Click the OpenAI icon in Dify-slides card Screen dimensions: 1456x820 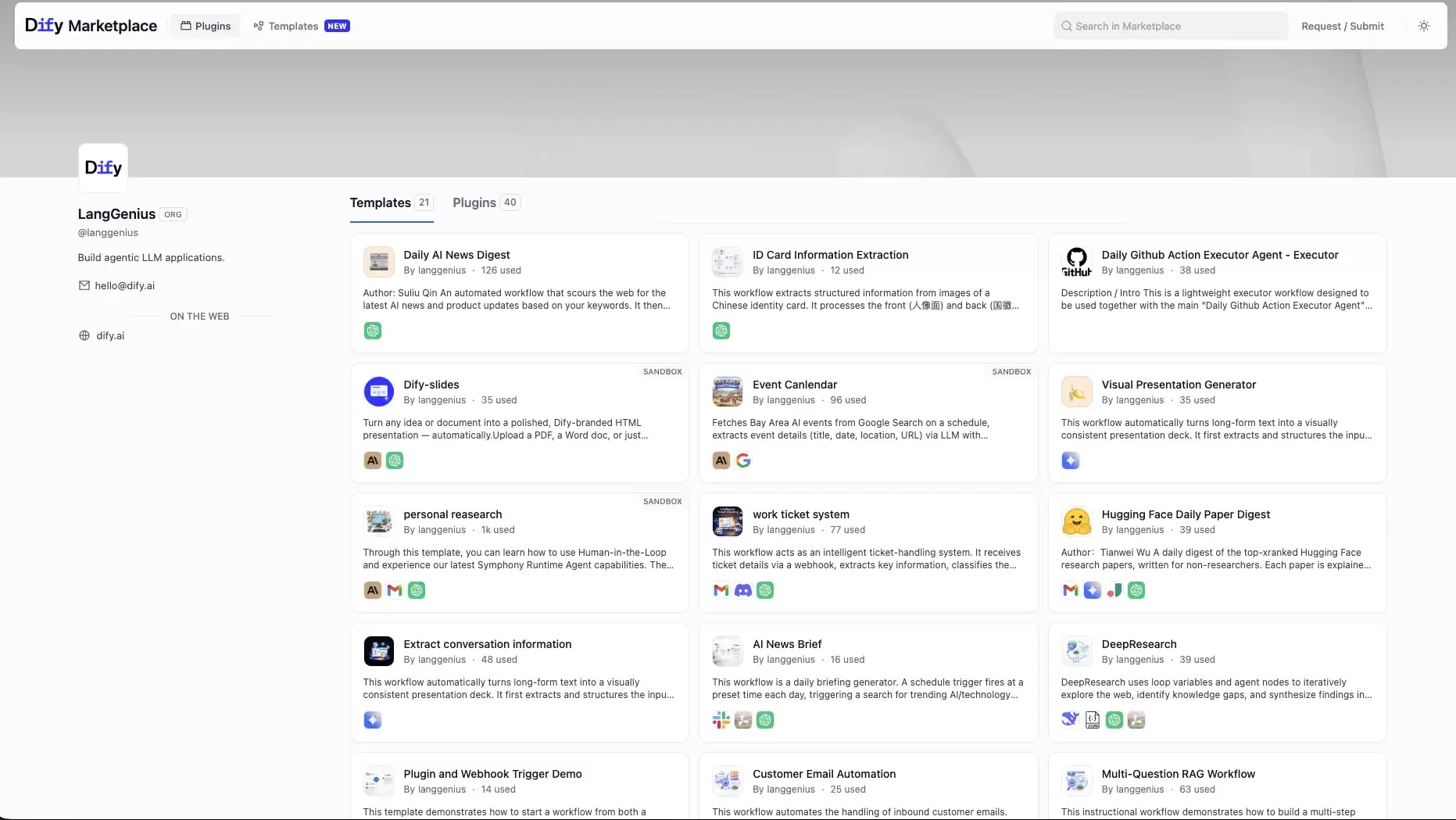pos(395,460)
